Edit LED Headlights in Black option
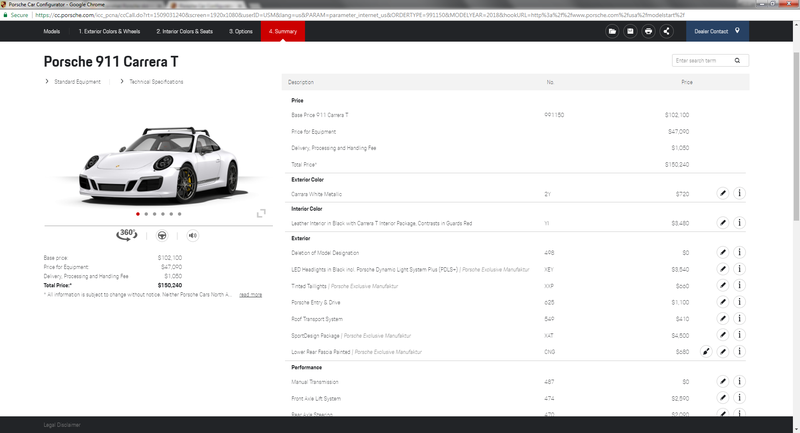The image size is (800, 433). click(x=722, y=269)
